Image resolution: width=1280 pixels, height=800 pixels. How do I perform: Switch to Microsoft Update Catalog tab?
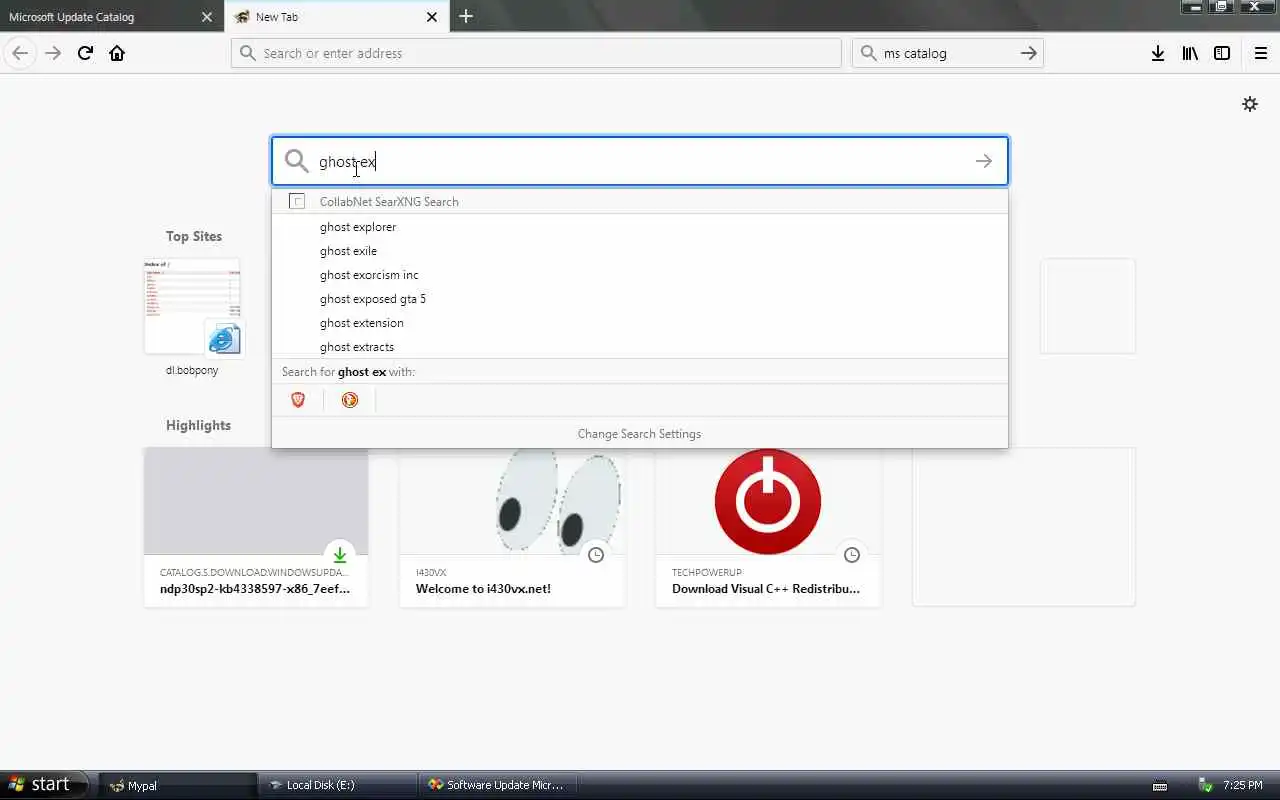(x=100, y=17)
